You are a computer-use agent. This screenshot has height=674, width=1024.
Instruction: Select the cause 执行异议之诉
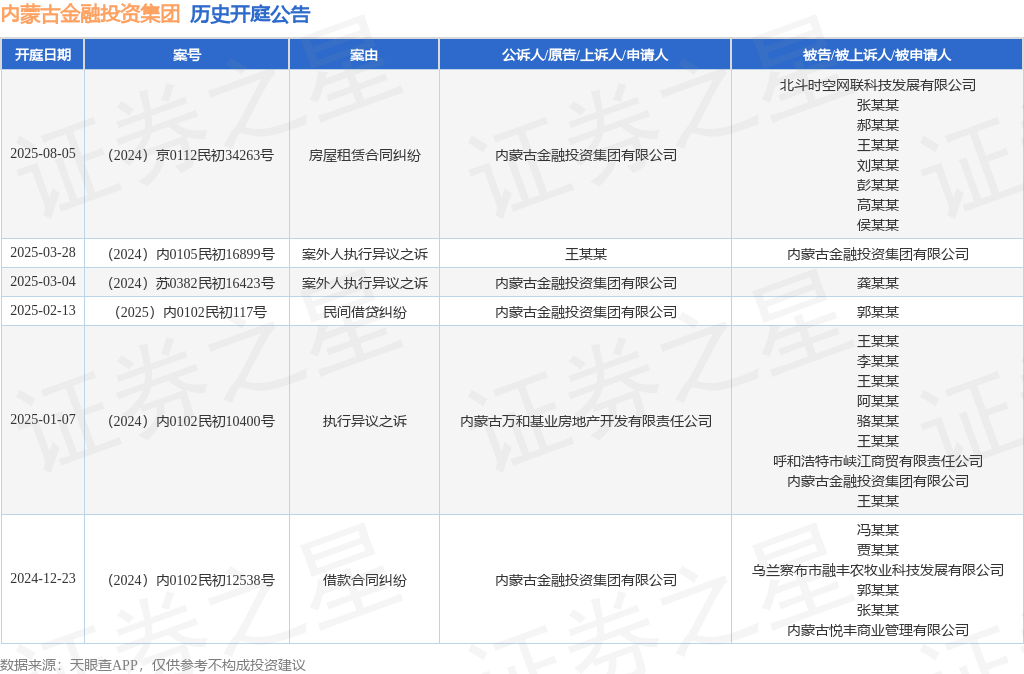click(x=364, y=421)
